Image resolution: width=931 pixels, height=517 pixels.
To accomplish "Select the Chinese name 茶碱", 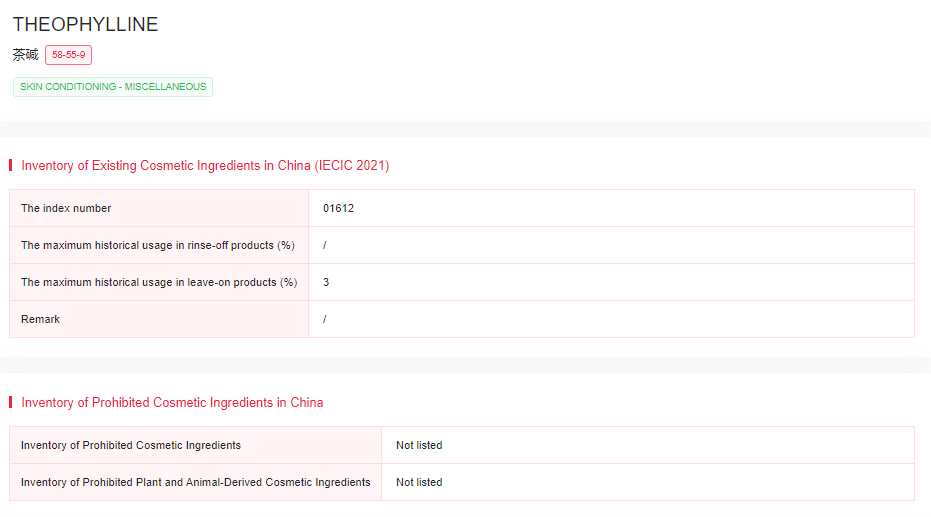I will pyautogui.click(x=25, y=55).
